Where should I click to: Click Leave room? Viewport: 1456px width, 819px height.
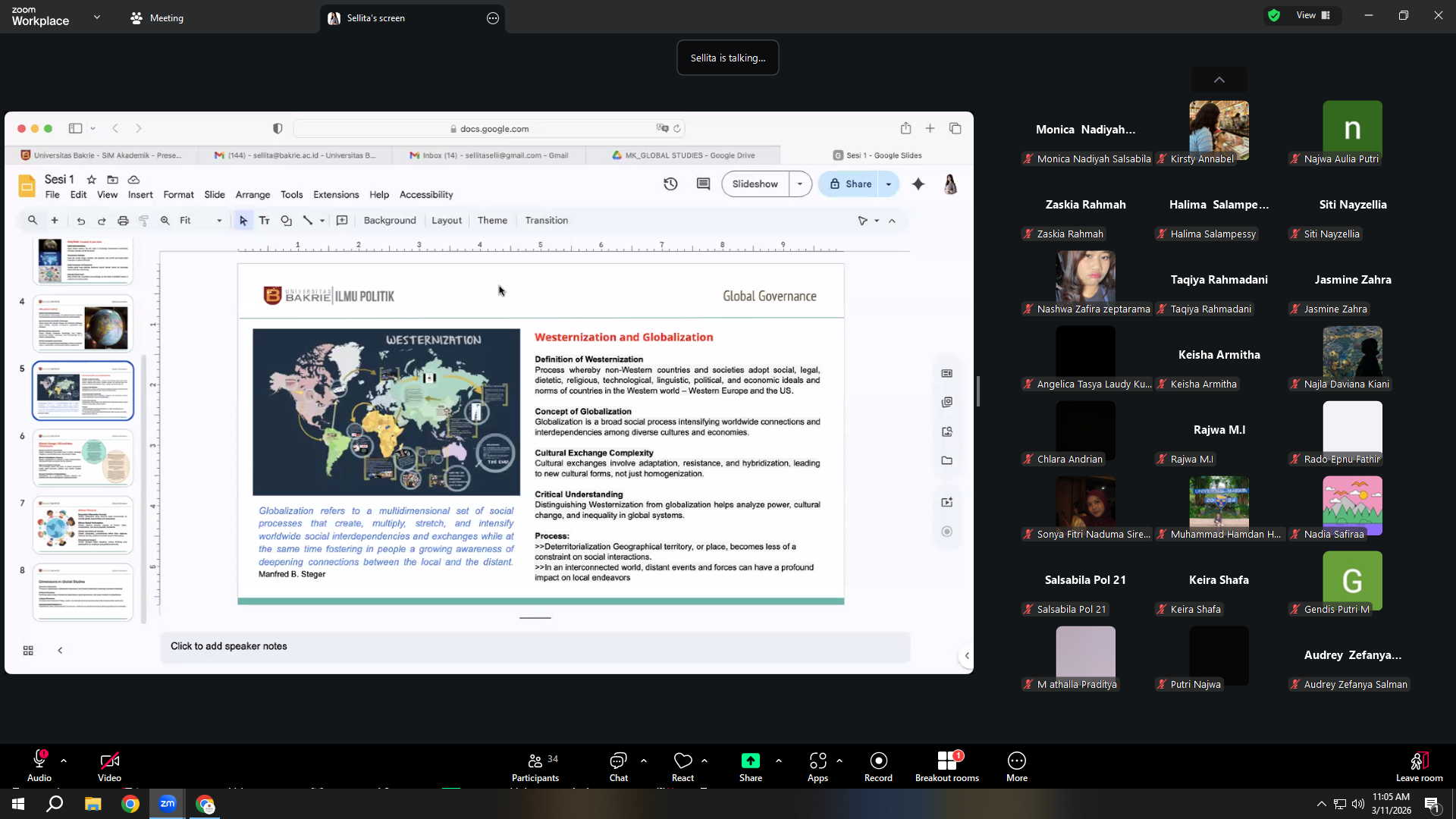[1419, 766]
